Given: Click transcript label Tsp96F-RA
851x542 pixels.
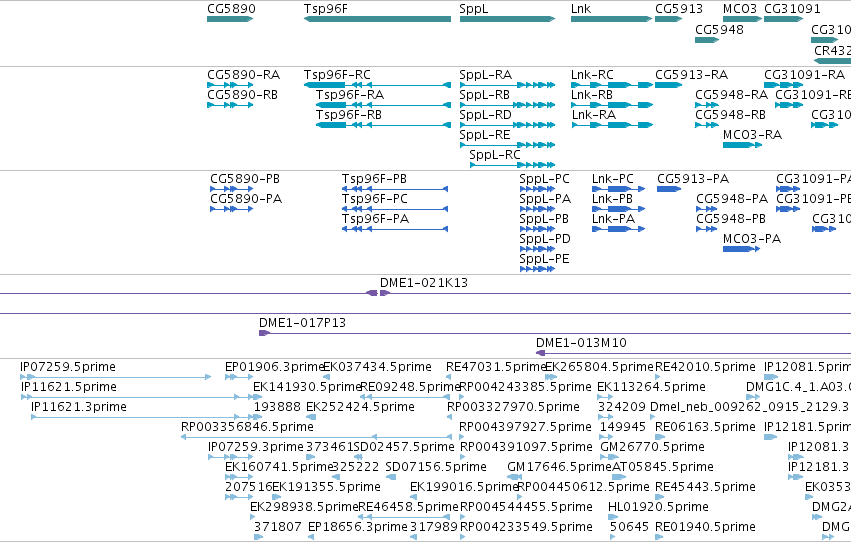Looking at the screenshot, I should [350, 94].
